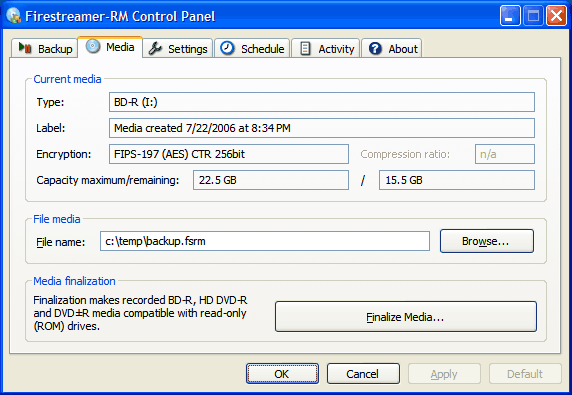Click the Finalize Media button
Viewport: 572px width, 395px height.
[x=406, y=317]
